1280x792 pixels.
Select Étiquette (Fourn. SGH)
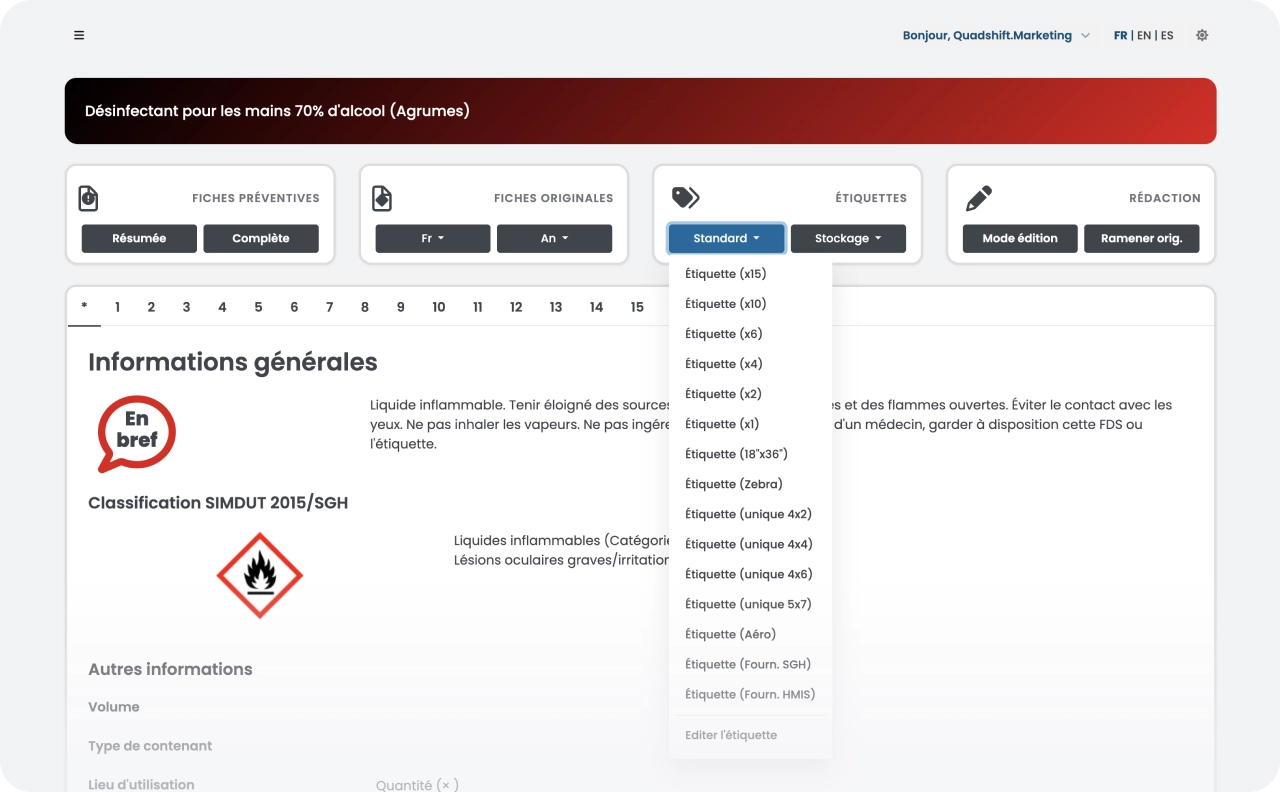(x=750, y=664)
